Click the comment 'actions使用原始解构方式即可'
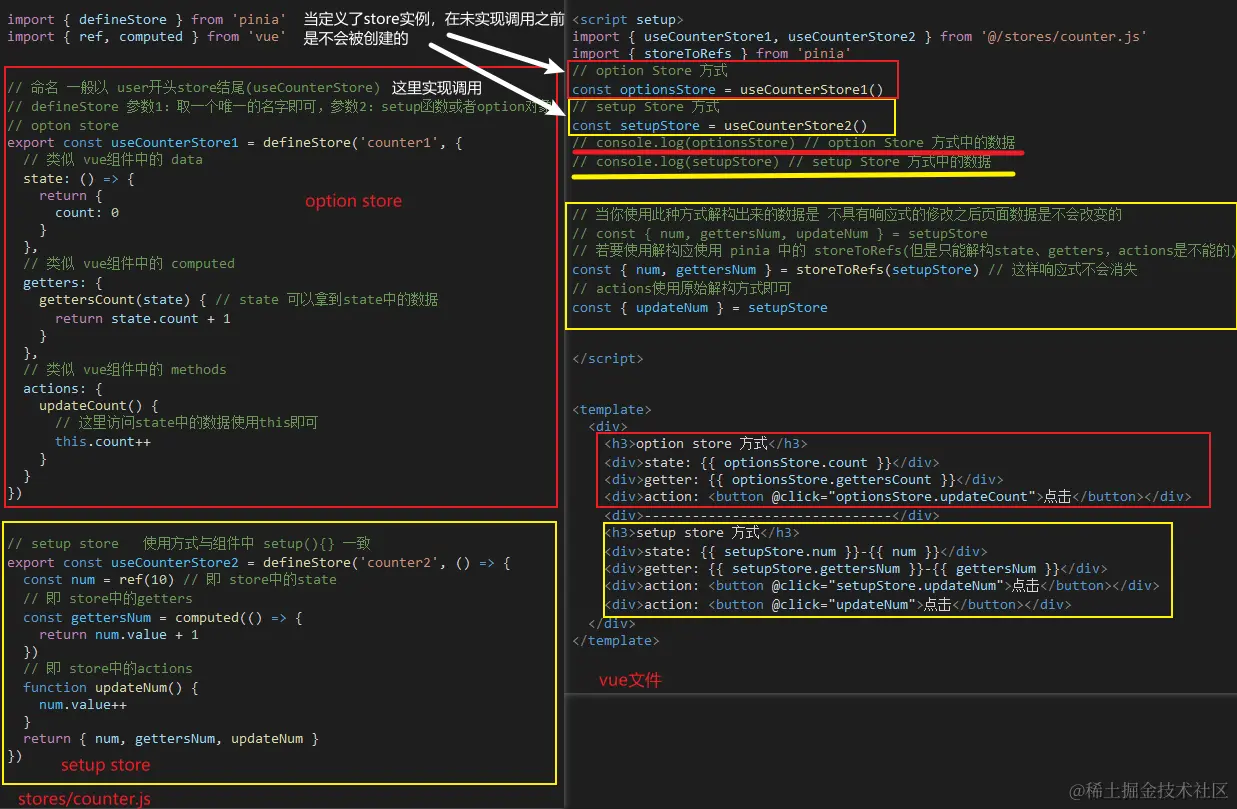Screen dimensions: 1237x809 [x=682, y=288]
